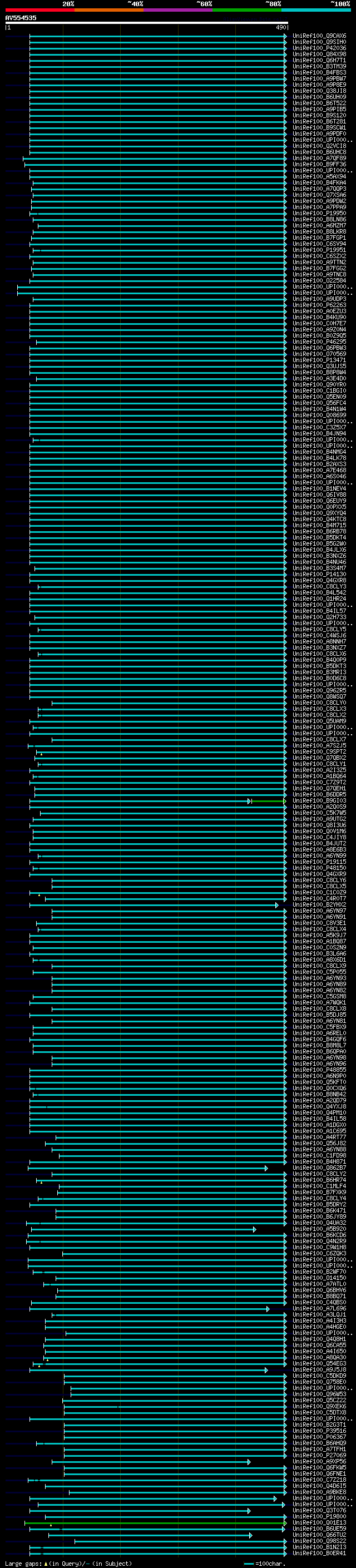Click the orange ~40% identity legend segment
This screenshot has width=356, height=1568.
coord(109,10)
